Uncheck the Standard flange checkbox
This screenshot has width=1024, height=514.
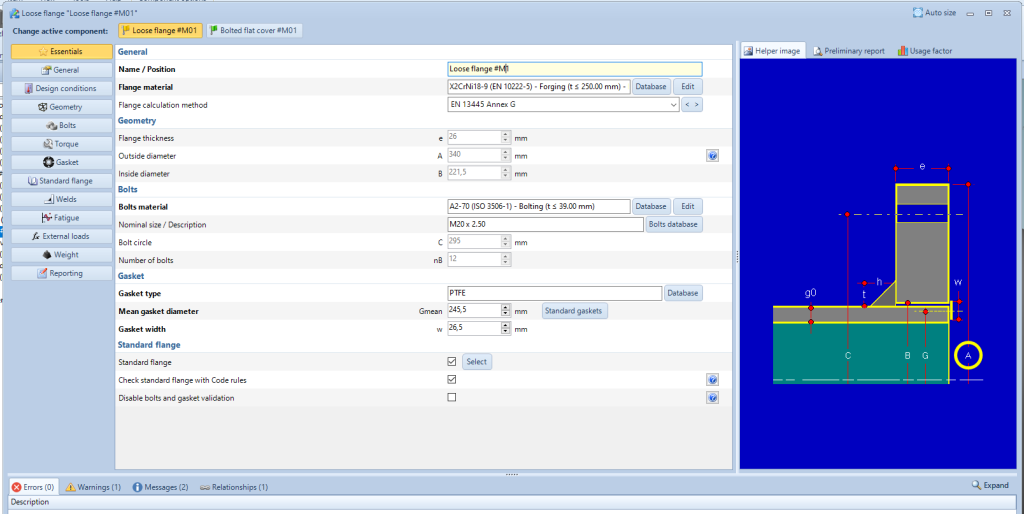[452, 362]
